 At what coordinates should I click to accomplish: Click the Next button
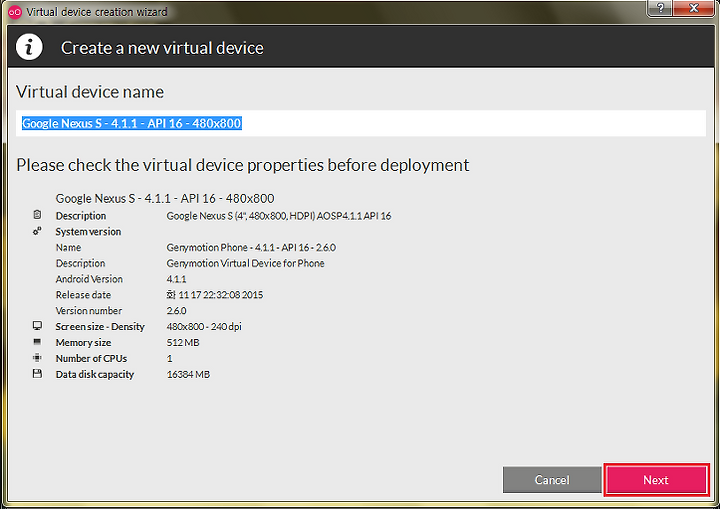pyautogui.click(x=656, y=480)
